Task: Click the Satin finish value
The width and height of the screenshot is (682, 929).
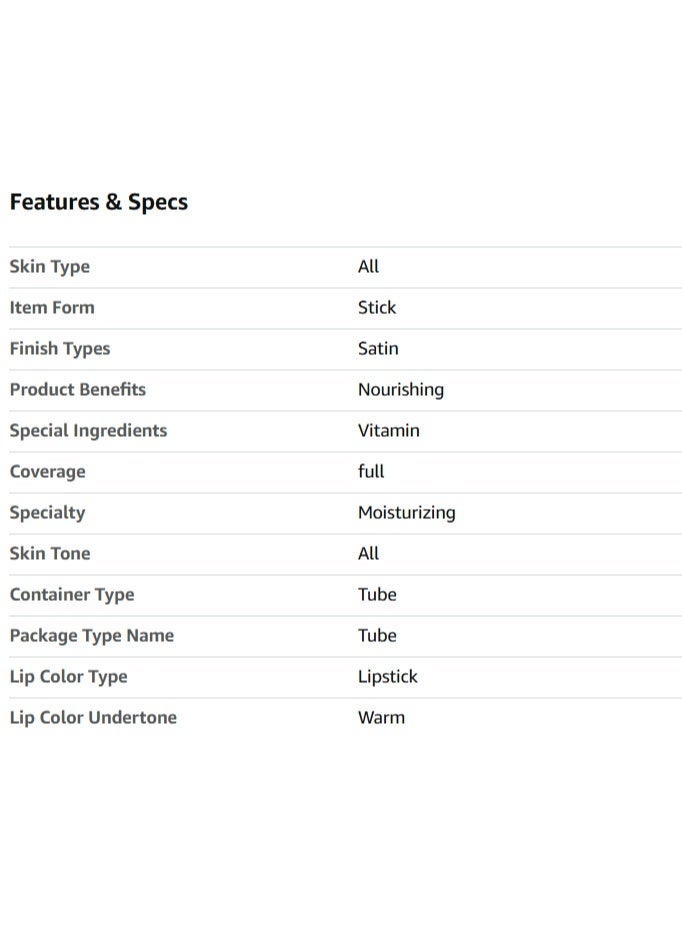Action: 378,348
